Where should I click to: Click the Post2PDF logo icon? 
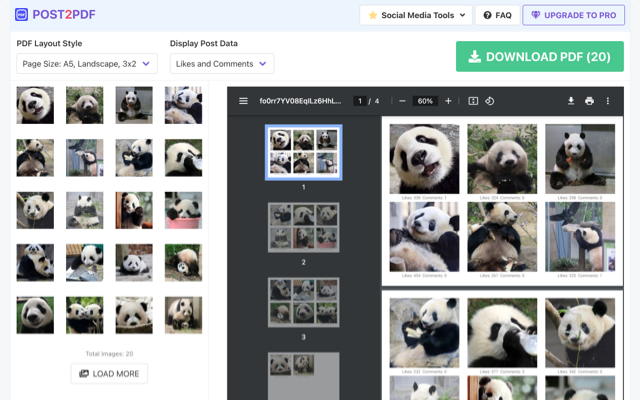(22, 15)
